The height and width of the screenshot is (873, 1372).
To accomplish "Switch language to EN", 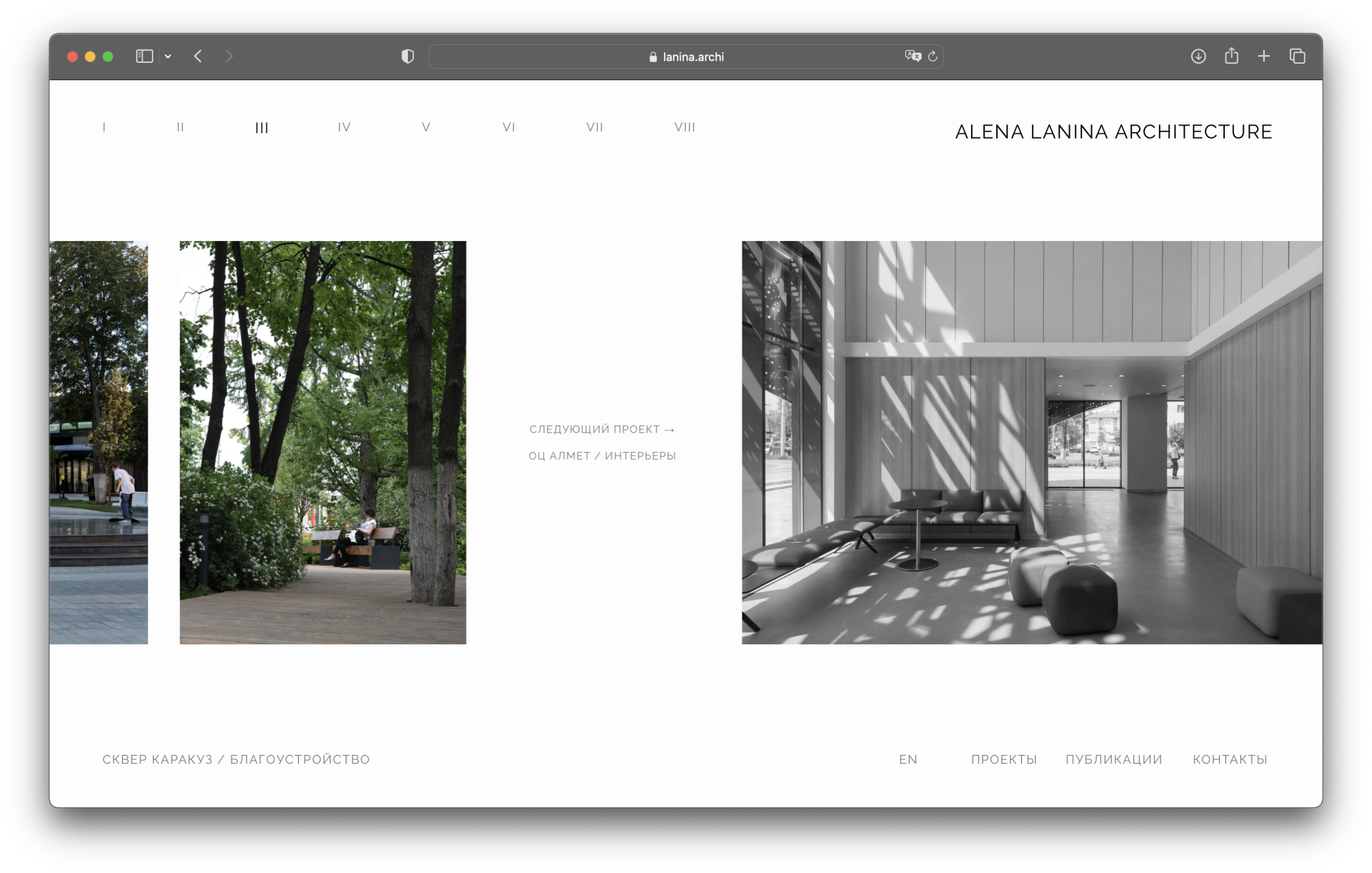I will [x=908, y=759].
